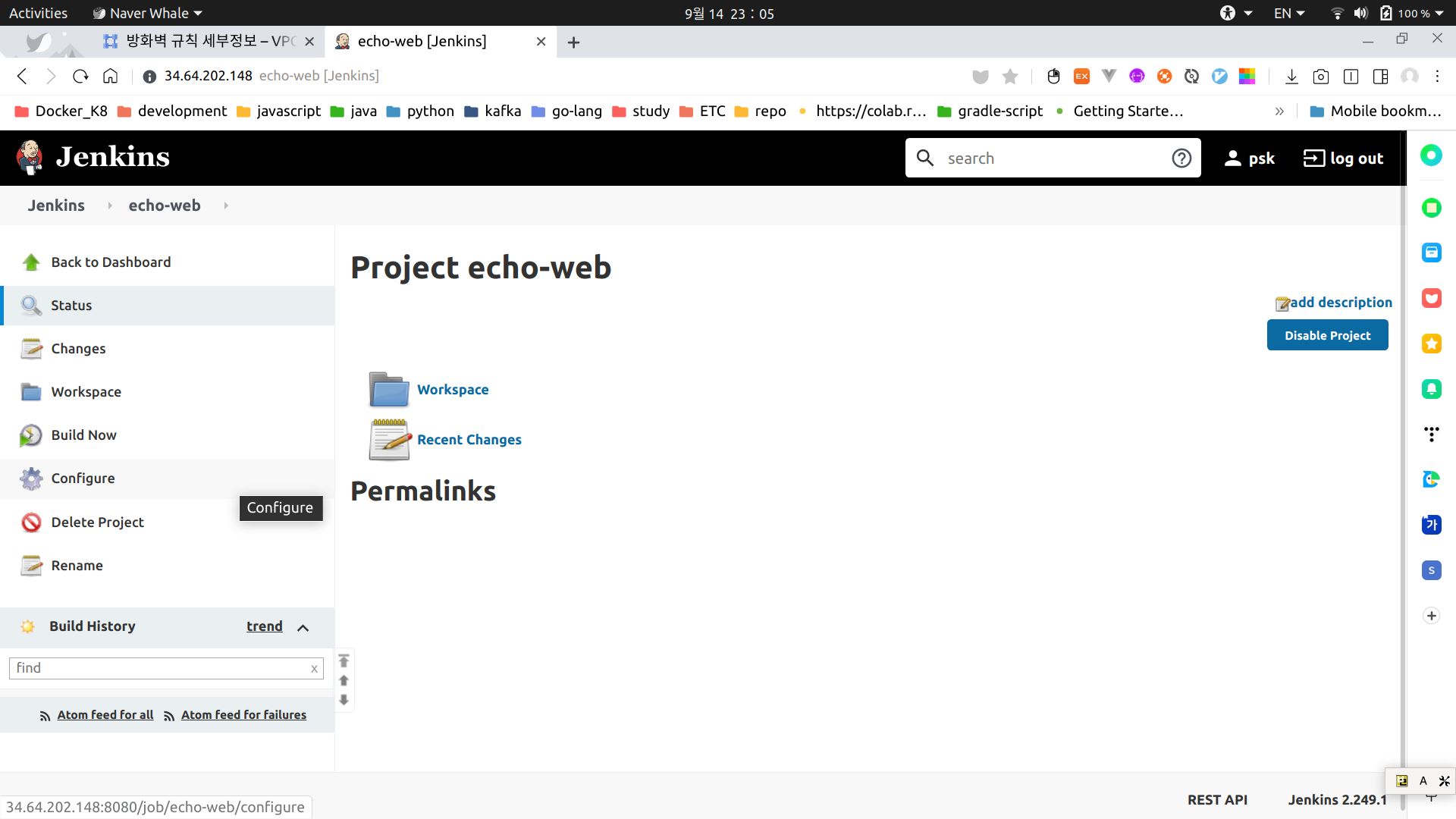Click the Delete Project red icon
The image size is (1456, 819).
[30, 522]
